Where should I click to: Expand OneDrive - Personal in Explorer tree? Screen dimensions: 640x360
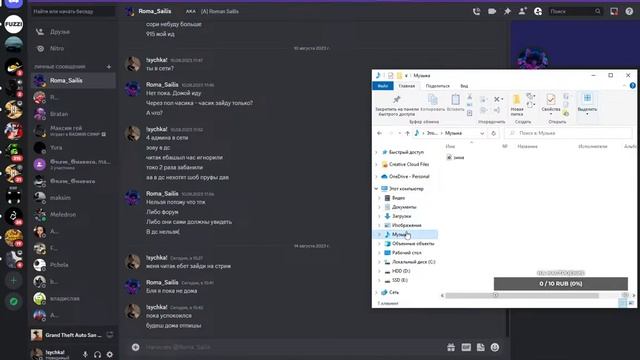376,177
